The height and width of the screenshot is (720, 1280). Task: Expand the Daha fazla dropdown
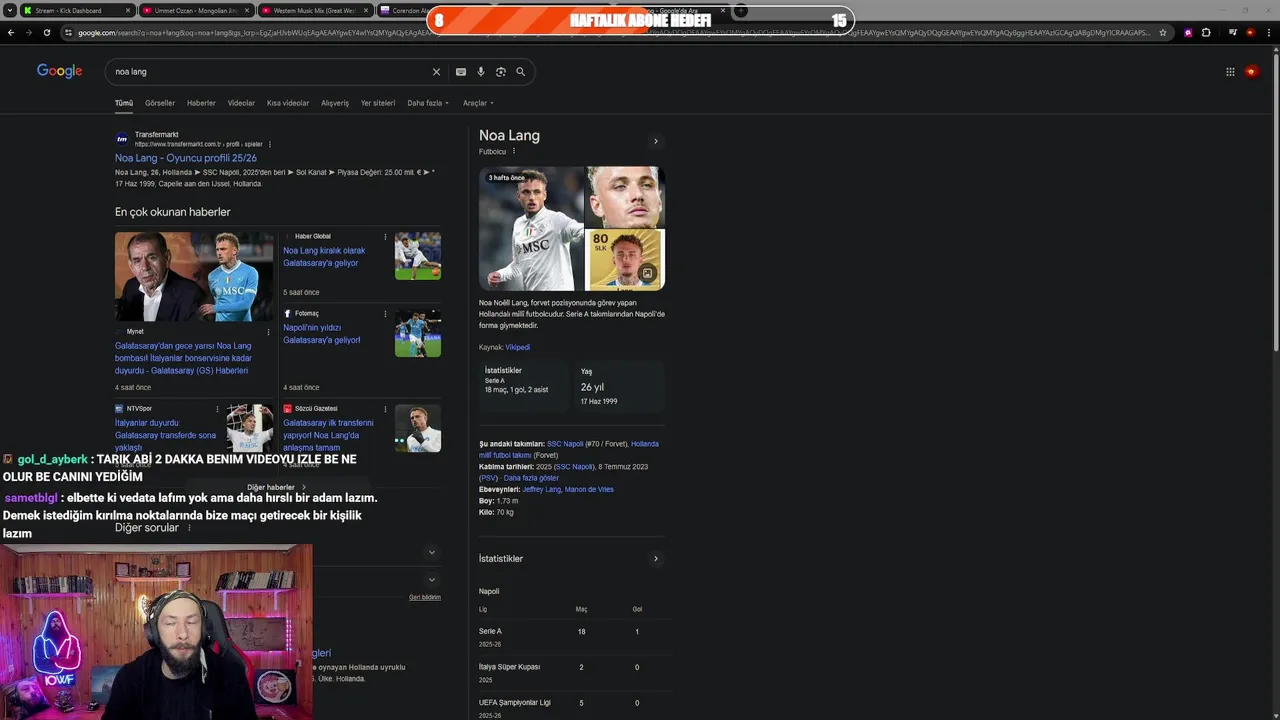[x=428, y=103]
